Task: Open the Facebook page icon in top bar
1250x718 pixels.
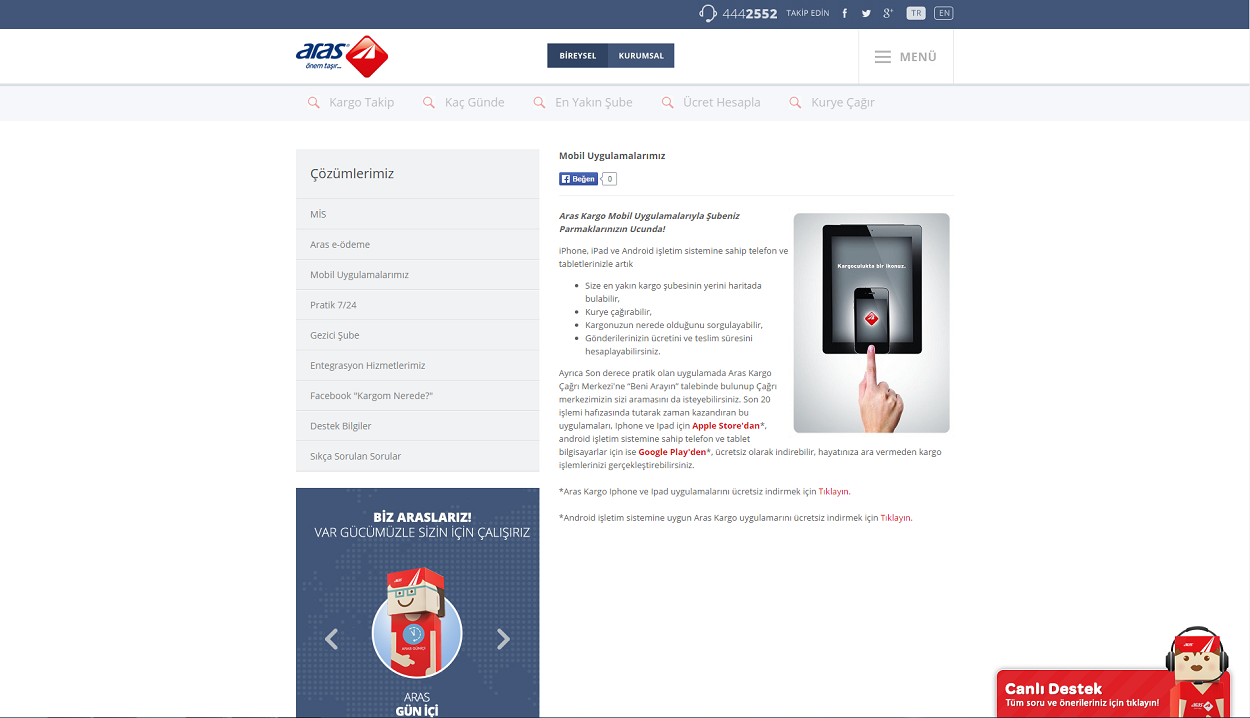Action: coord(845,13)
